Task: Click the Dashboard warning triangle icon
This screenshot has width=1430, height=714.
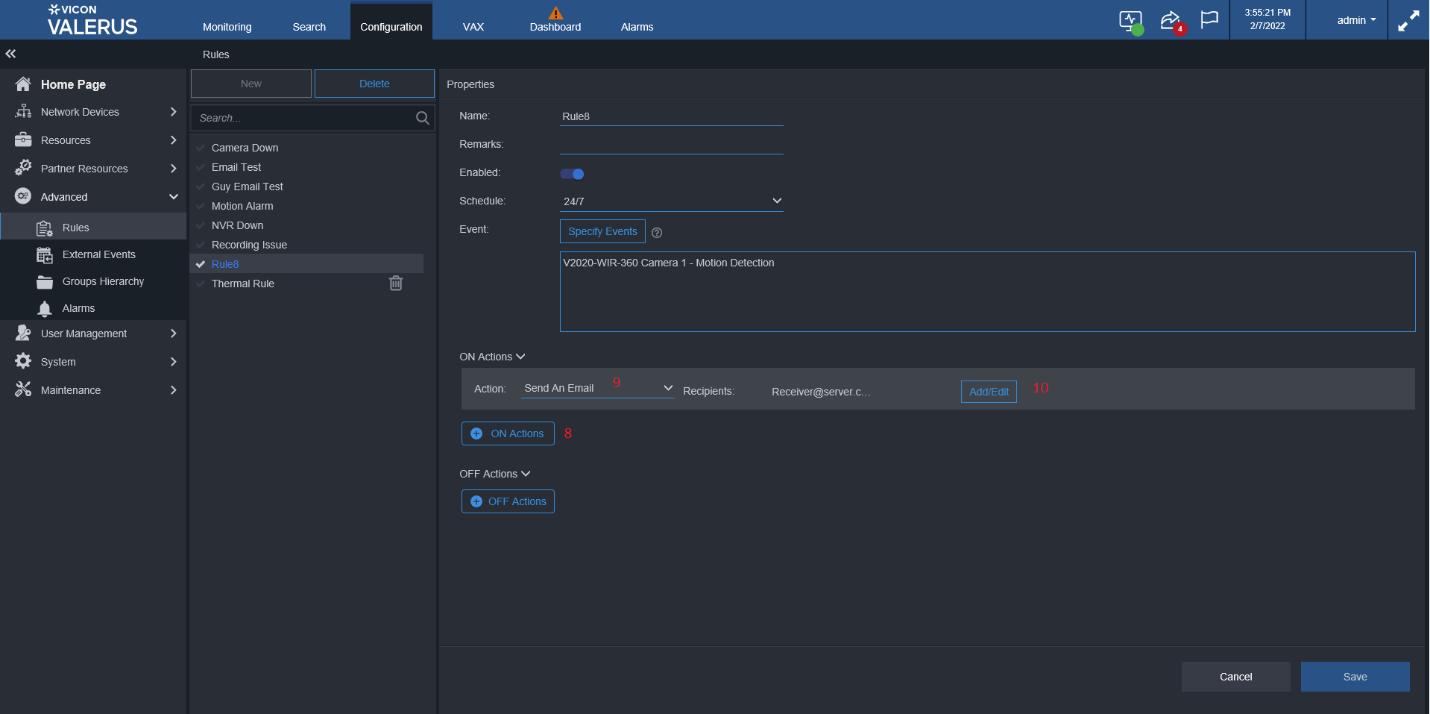Action: (556, 12)
